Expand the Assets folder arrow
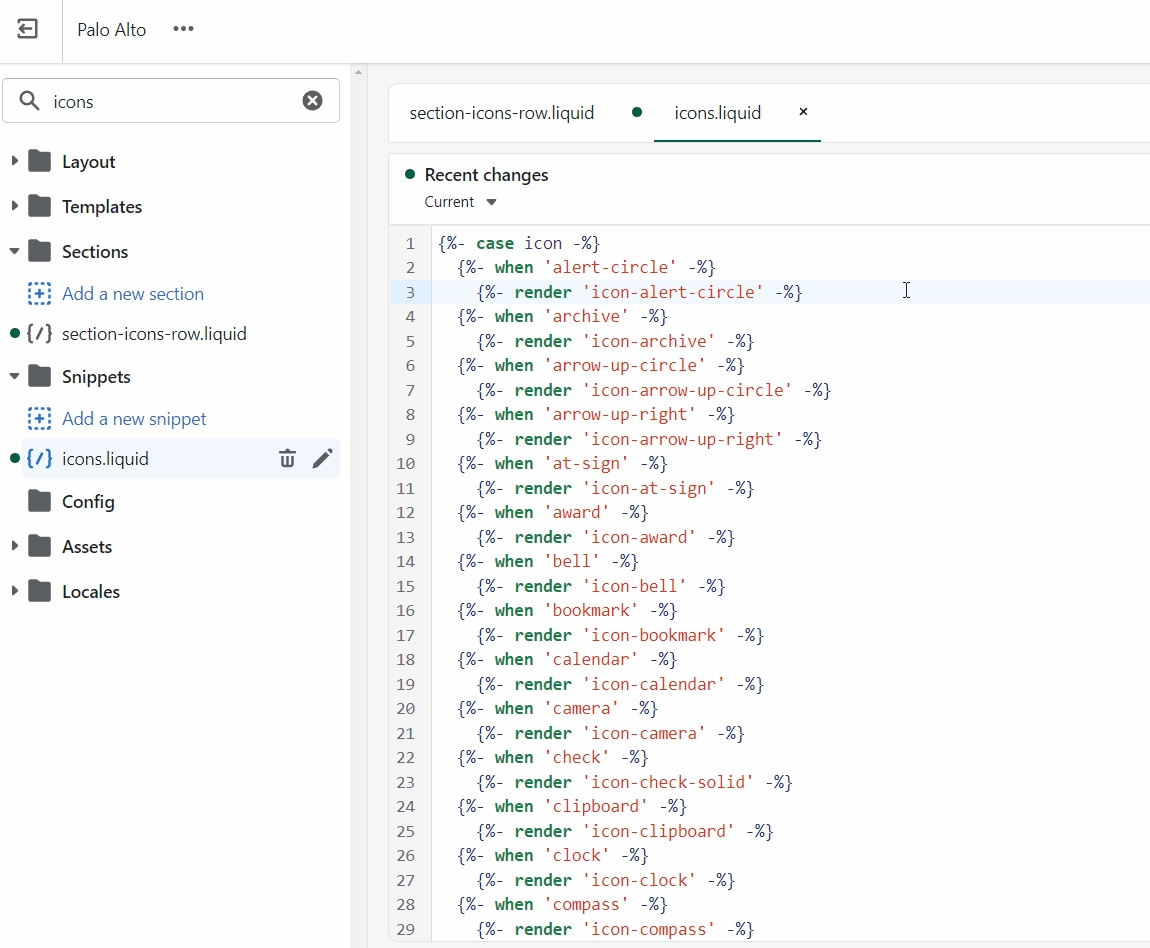 pos(14,545)
